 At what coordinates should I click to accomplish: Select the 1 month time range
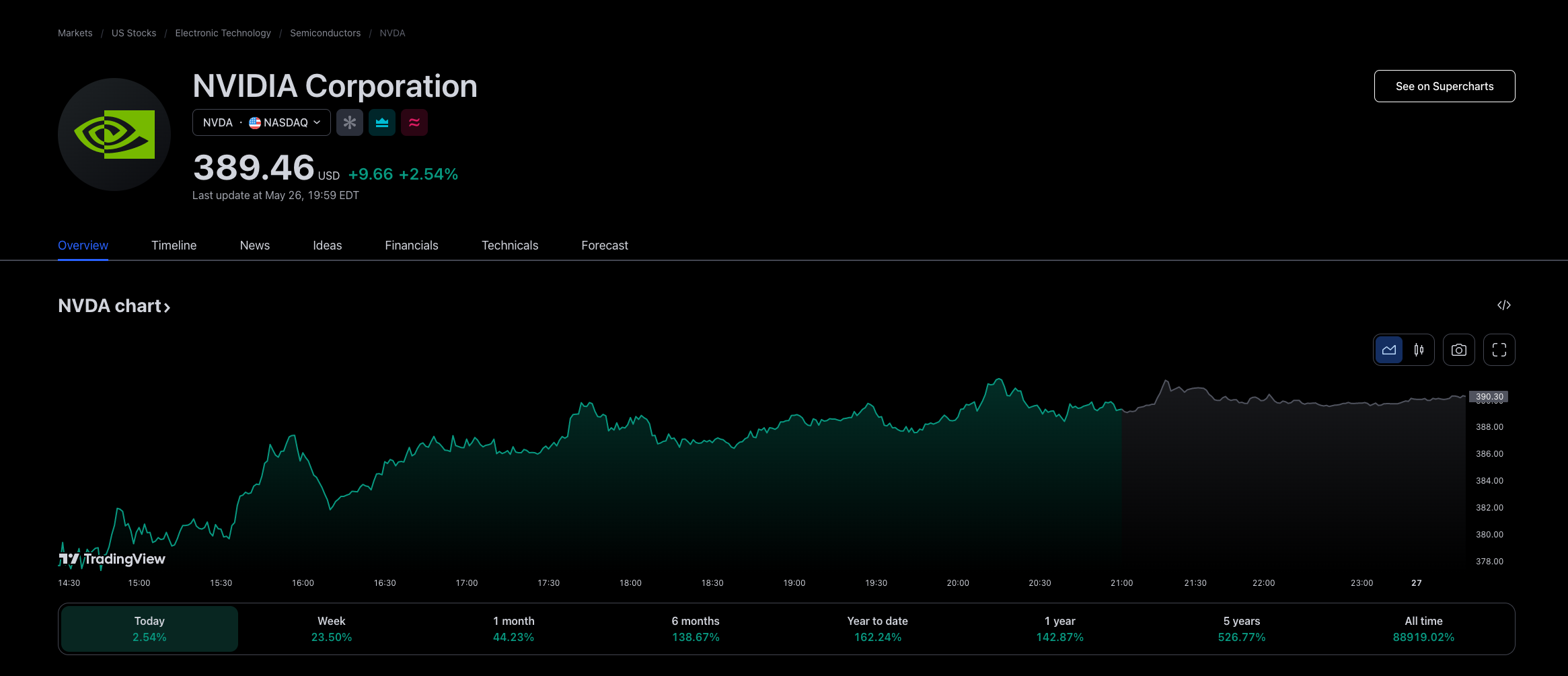(513, 629)
